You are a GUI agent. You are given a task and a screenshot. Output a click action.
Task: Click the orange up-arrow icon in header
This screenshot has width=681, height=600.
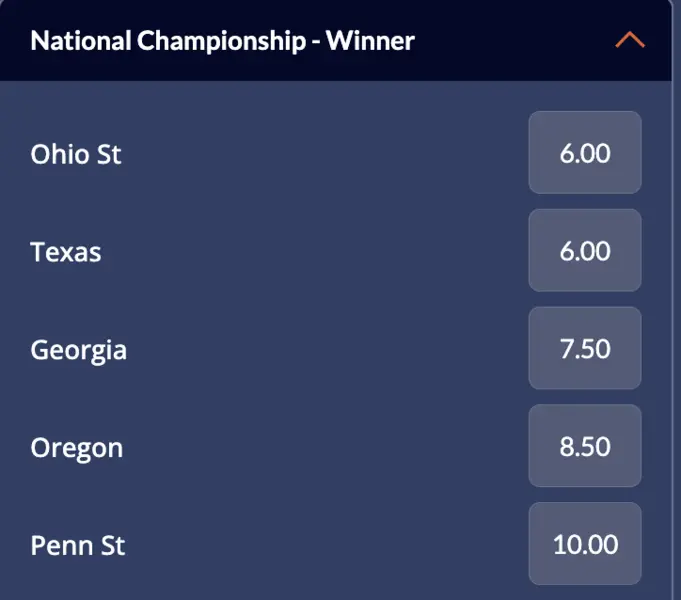(630, 41)
